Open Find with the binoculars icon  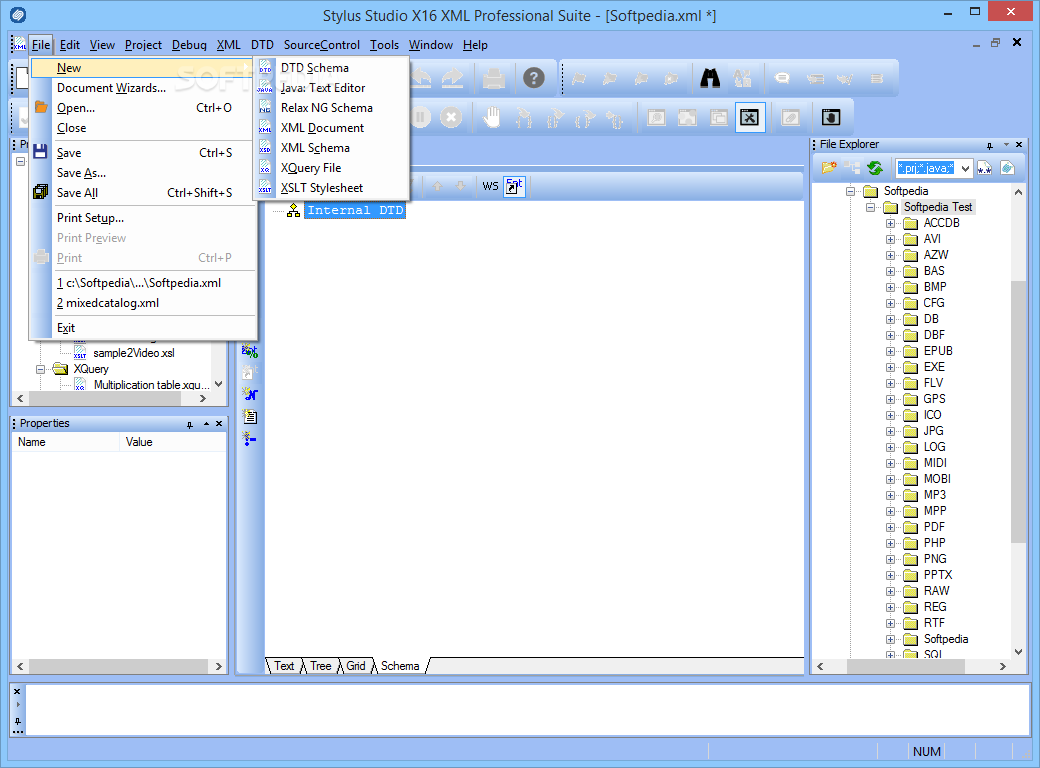click(x=710, y=78)
